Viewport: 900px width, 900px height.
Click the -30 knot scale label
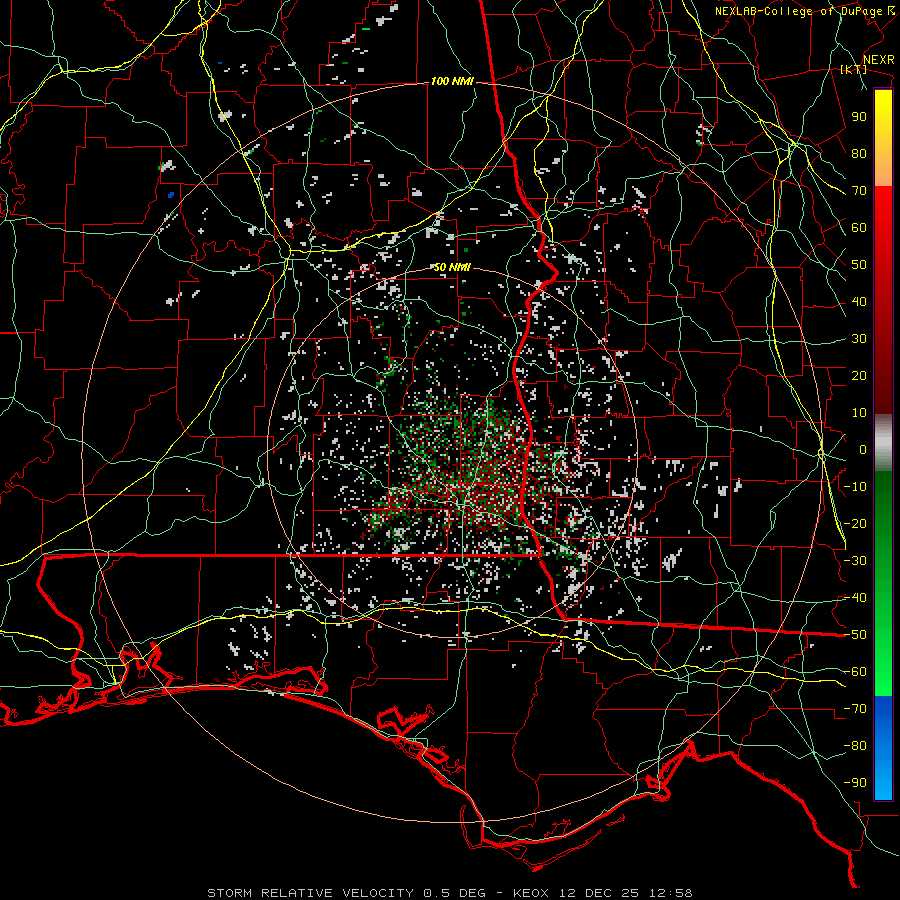(x=855, y=561)
